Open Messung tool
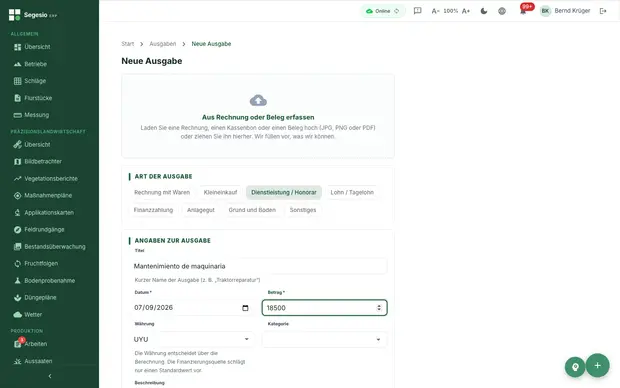 tap(36, 115)
